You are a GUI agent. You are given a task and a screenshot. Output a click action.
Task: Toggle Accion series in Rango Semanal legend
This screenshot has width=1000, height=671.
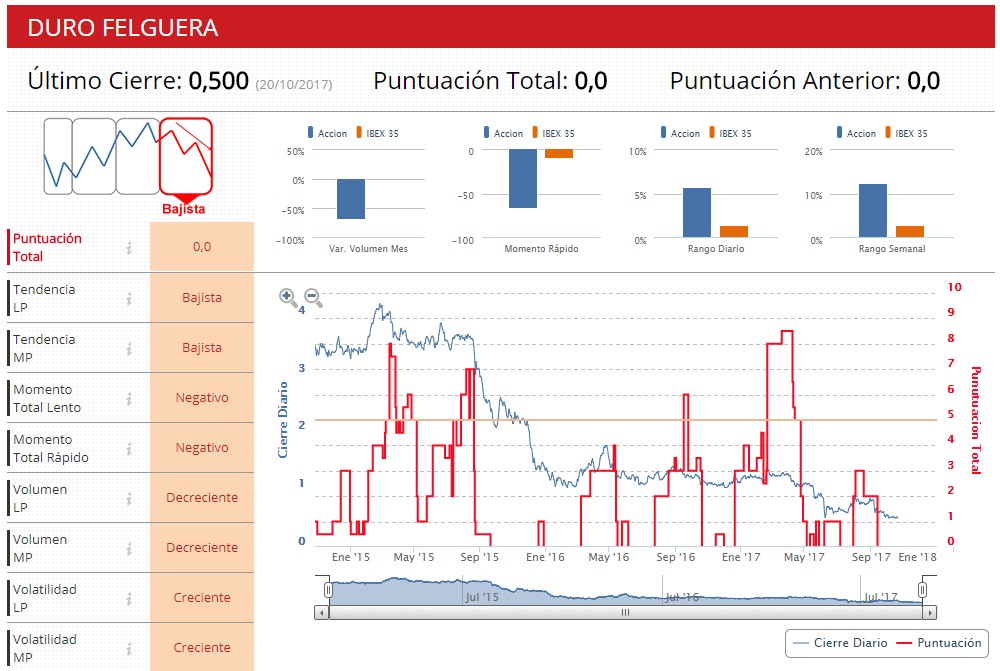(x=857, y=133)
